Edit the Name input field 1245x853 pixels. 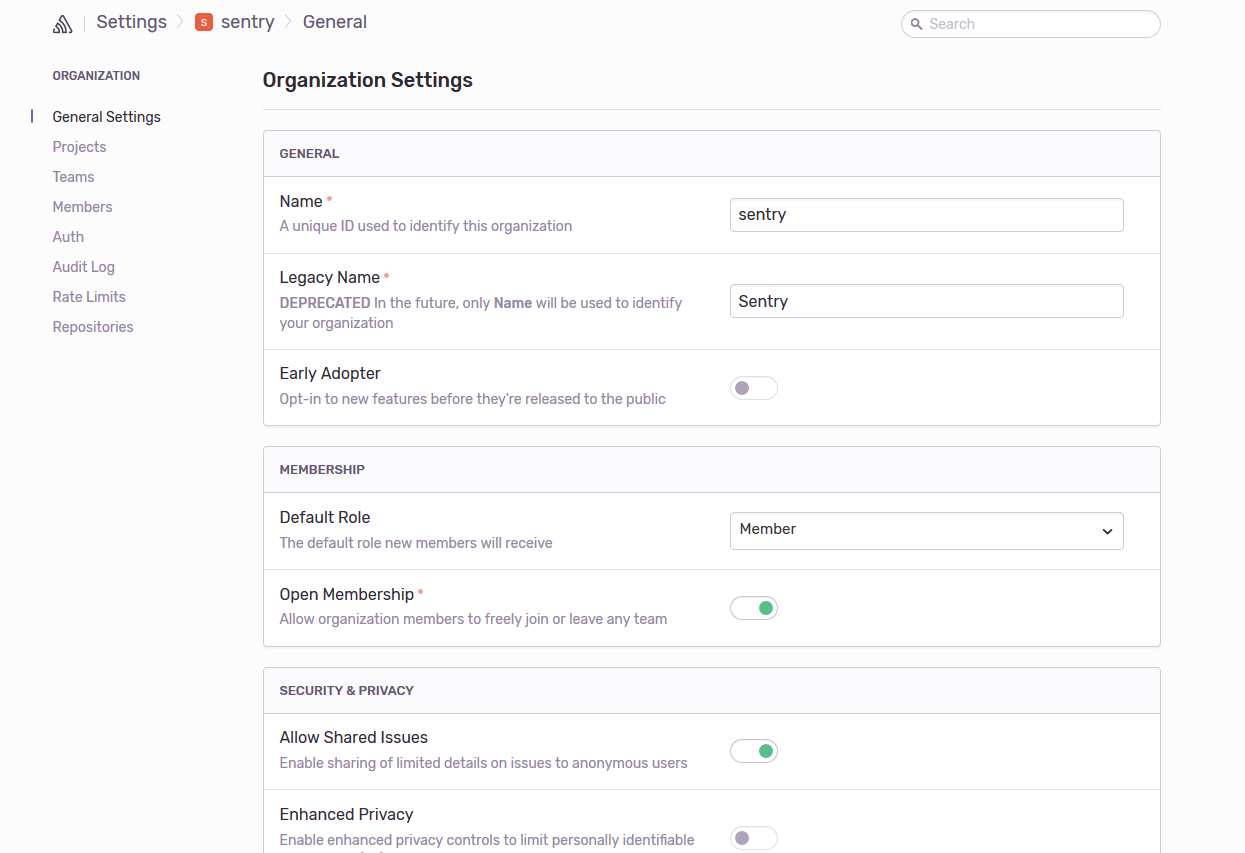coord(927,215)
